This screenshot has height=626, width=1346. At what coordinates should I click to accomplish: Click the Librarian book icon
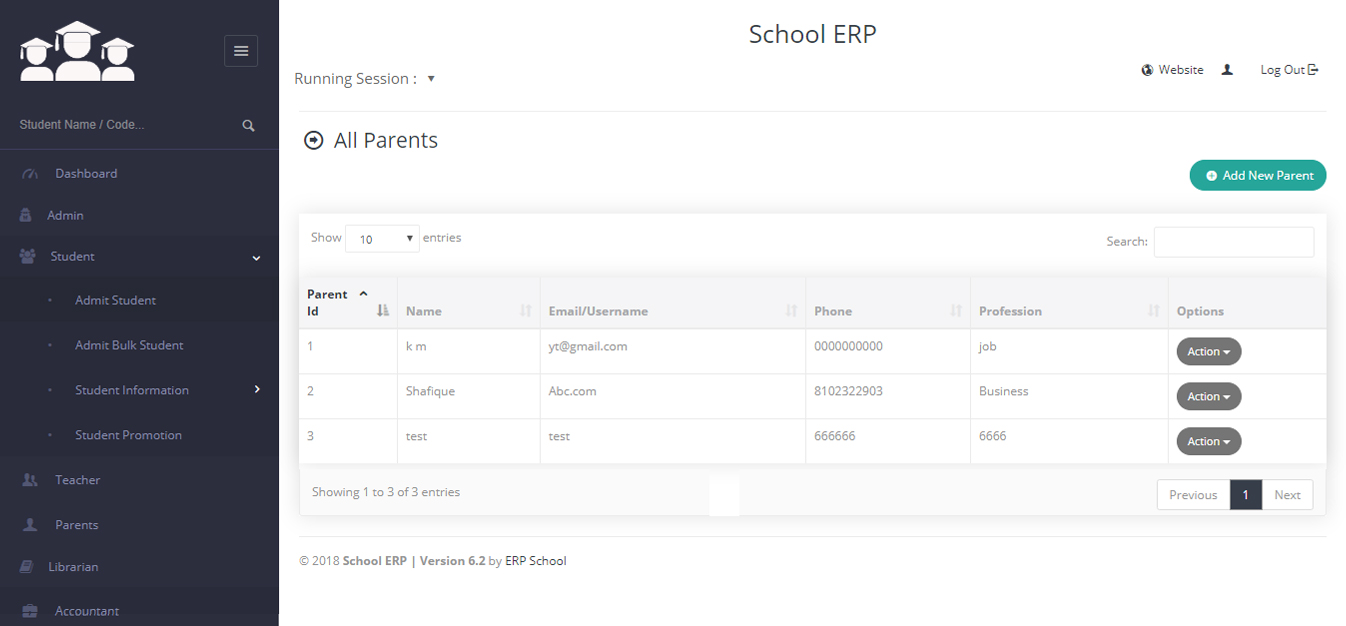[27, 567]
